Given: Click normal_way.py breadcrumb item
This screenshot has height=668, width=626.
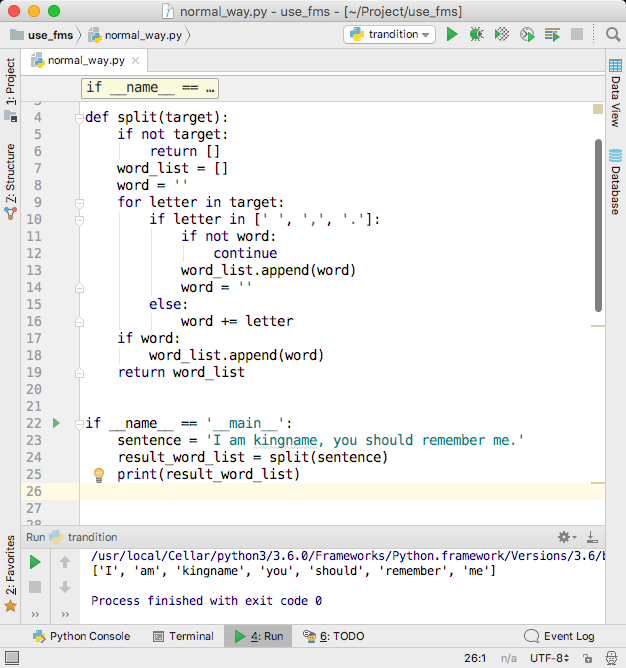Looking at the screenshot, I should 136,35.
